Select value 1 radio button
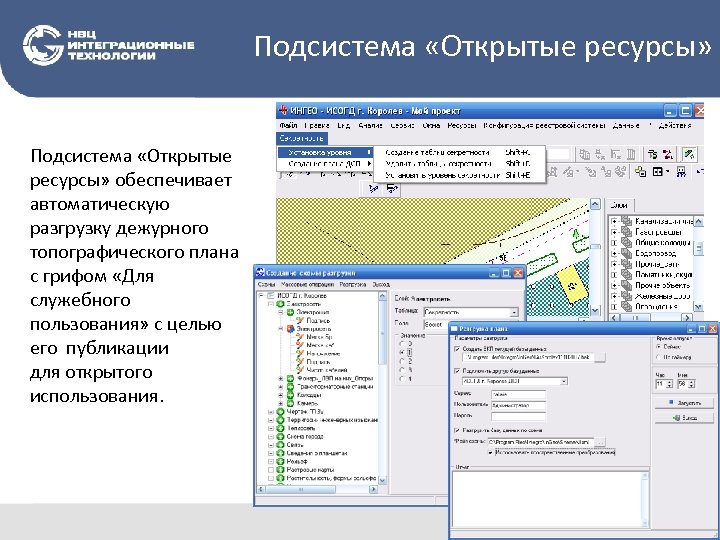This screenshot has width=720, height=540. pyautogui.click(x=403, y=352)
